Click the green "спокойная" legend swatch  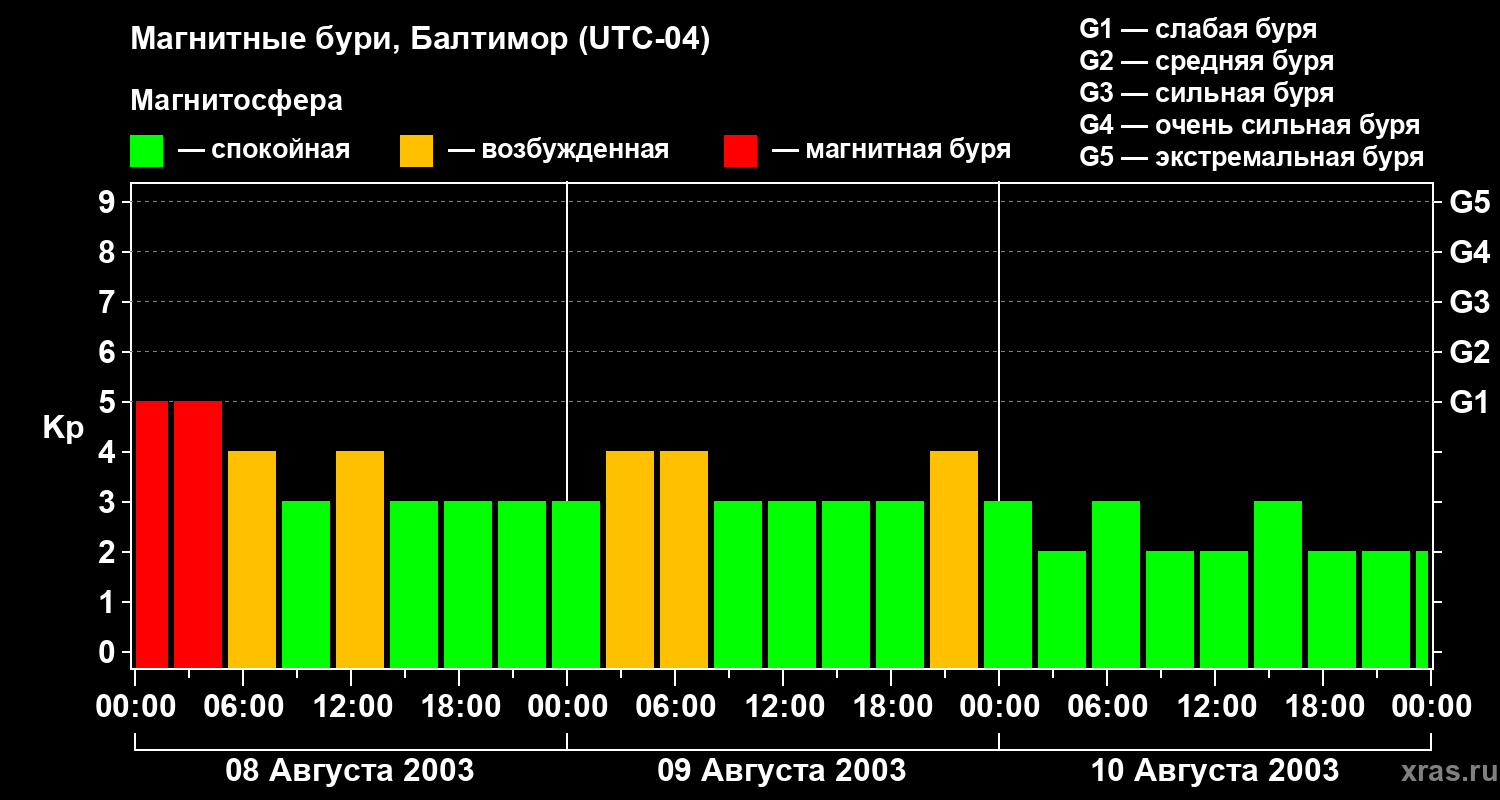pos(146,151)
